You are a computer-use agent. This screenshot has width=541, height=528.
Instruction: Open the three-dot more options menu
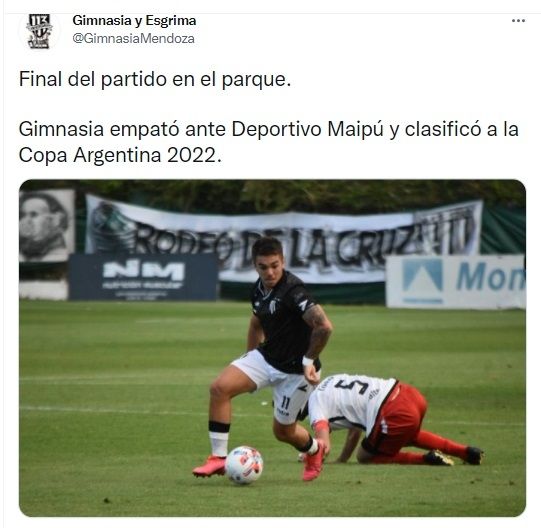coord(518,21)
